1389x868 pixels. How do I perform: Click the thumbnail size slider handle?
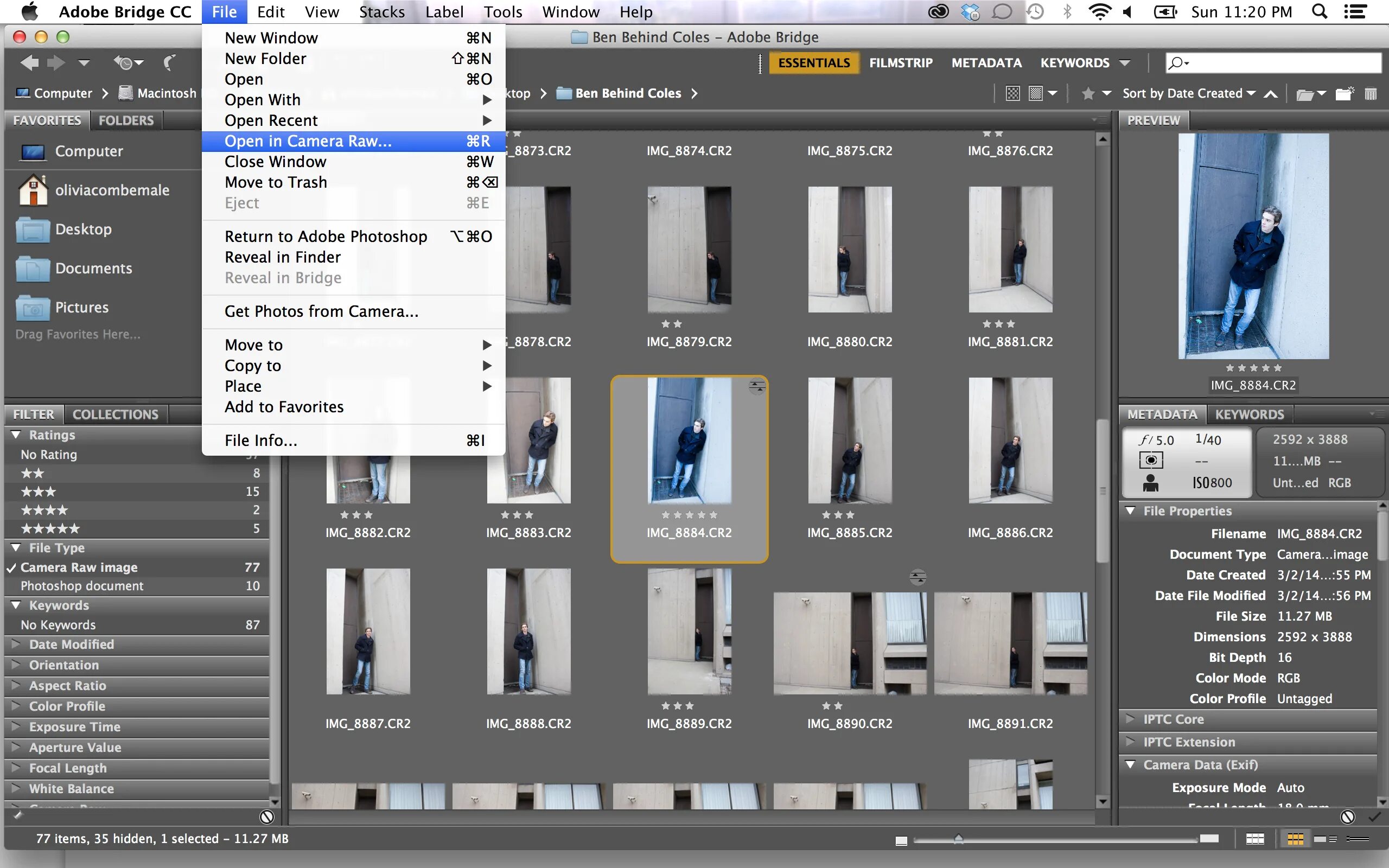tap(958, 839)
